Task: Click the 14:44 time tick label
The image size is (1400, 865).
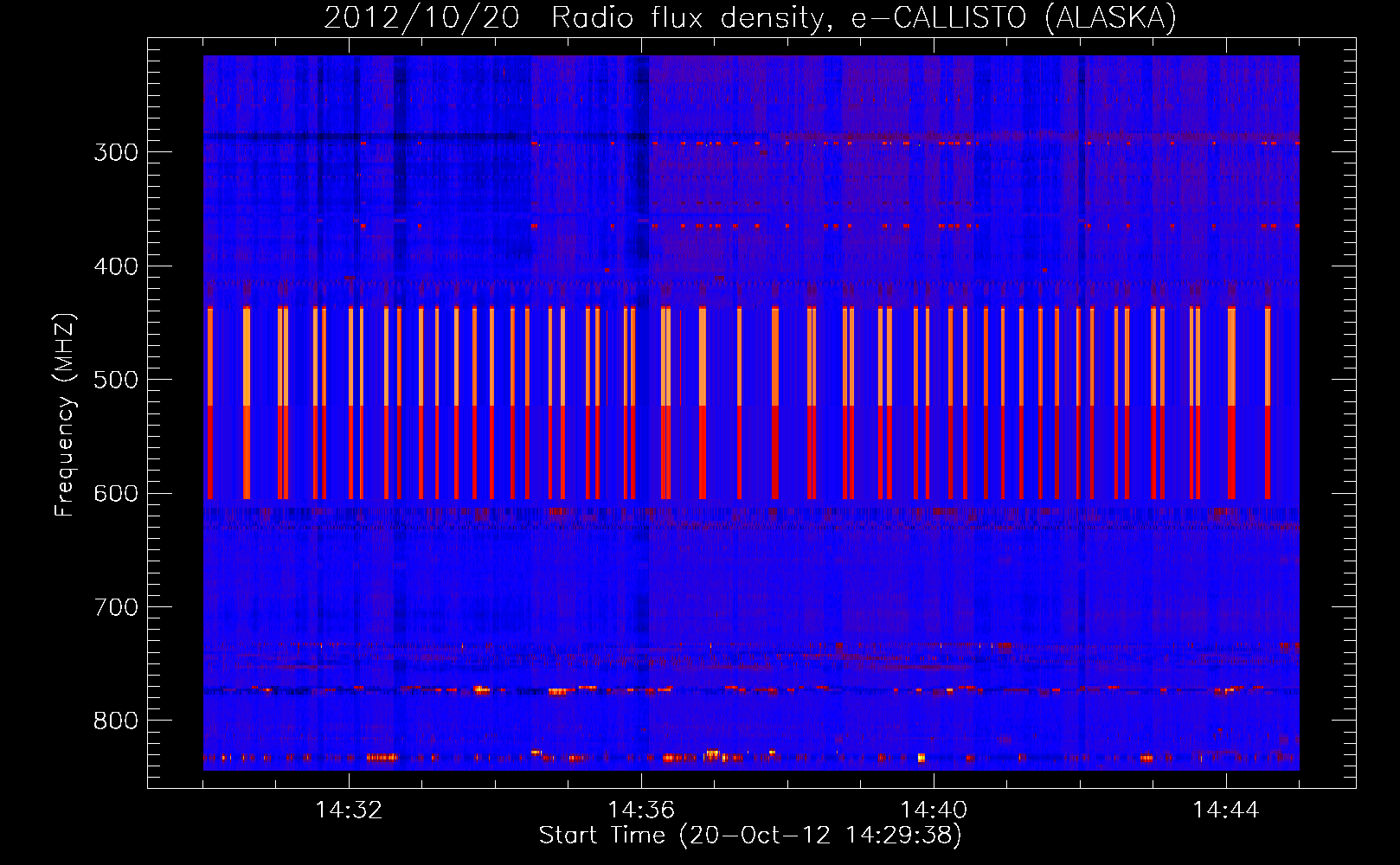Action: pos(1226,811)
